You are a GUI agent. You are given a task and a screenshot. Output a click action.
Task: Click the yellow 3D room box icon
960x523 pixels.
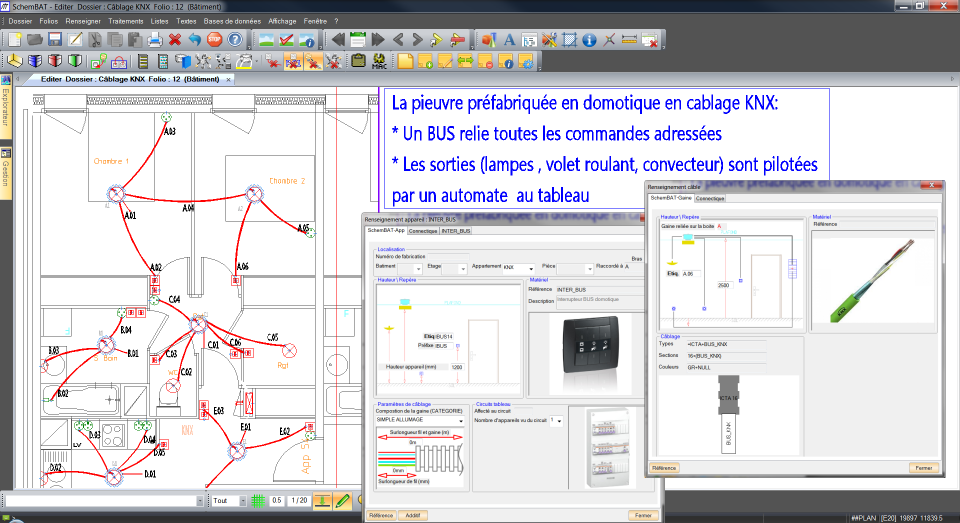[15, 61]
